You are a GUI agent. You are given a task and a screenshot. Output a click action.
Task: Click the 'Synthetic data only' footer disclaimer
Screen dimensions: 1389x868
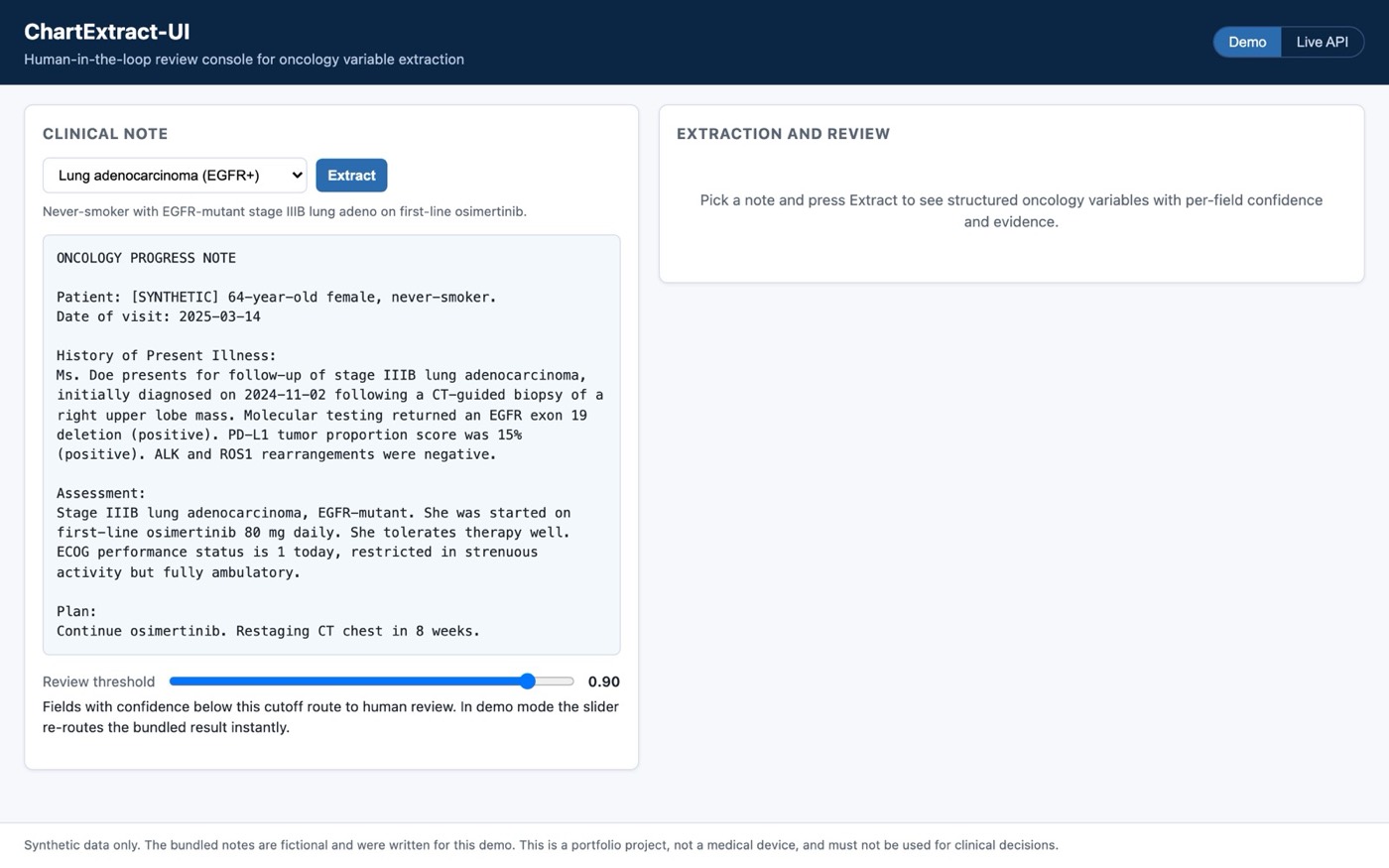coord(541,845)
